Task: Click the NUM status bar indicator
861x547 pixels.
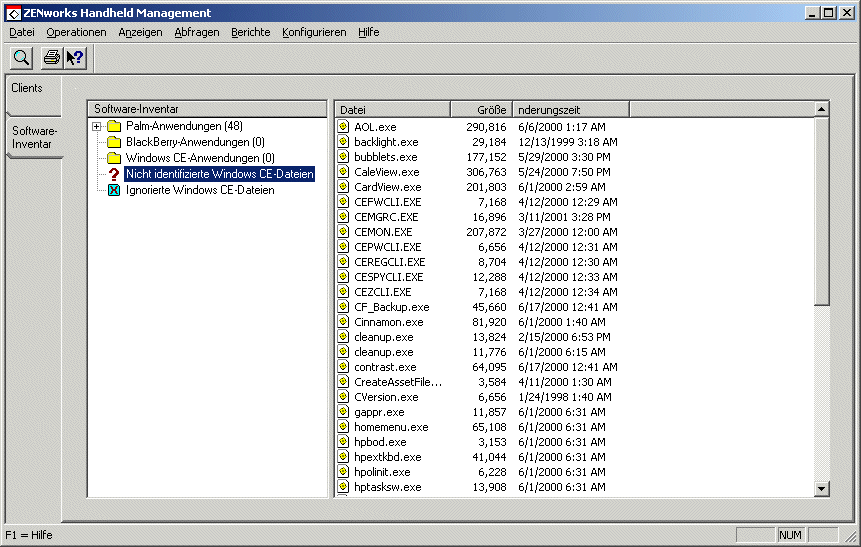Action: point(790,535)
